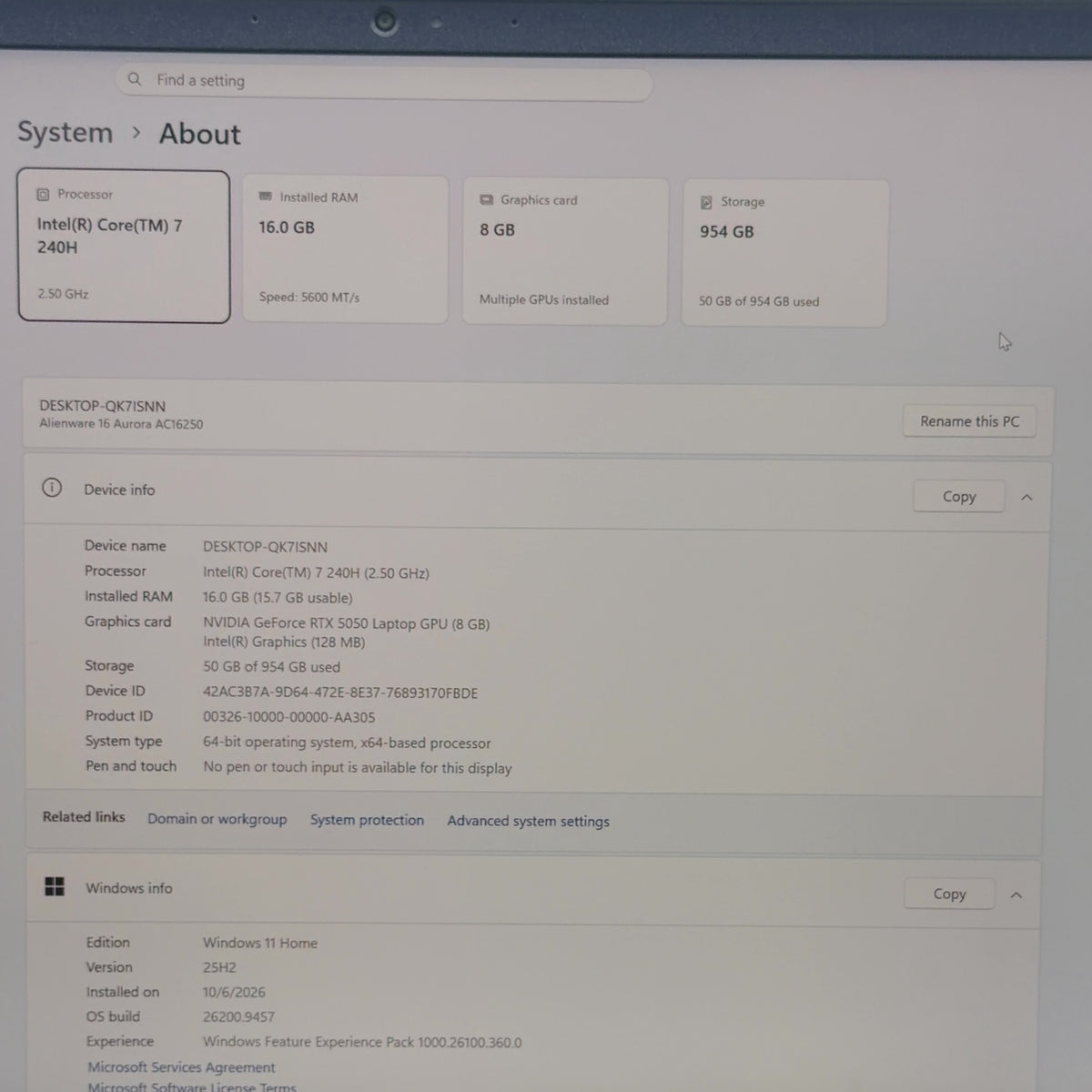The image size is (1092, 1092).
Task: Copy the Windows info details
Action: (949, 895)
